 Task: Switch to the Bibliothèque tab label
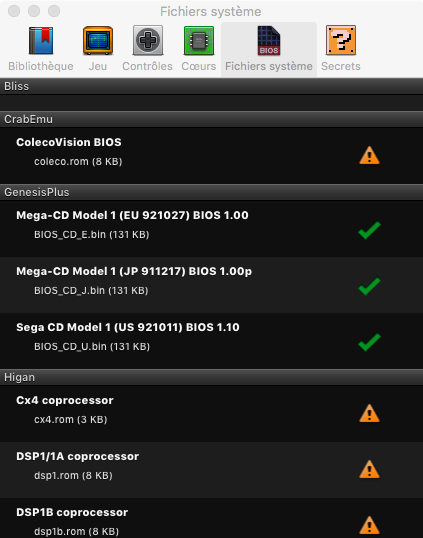click(41, 66)
